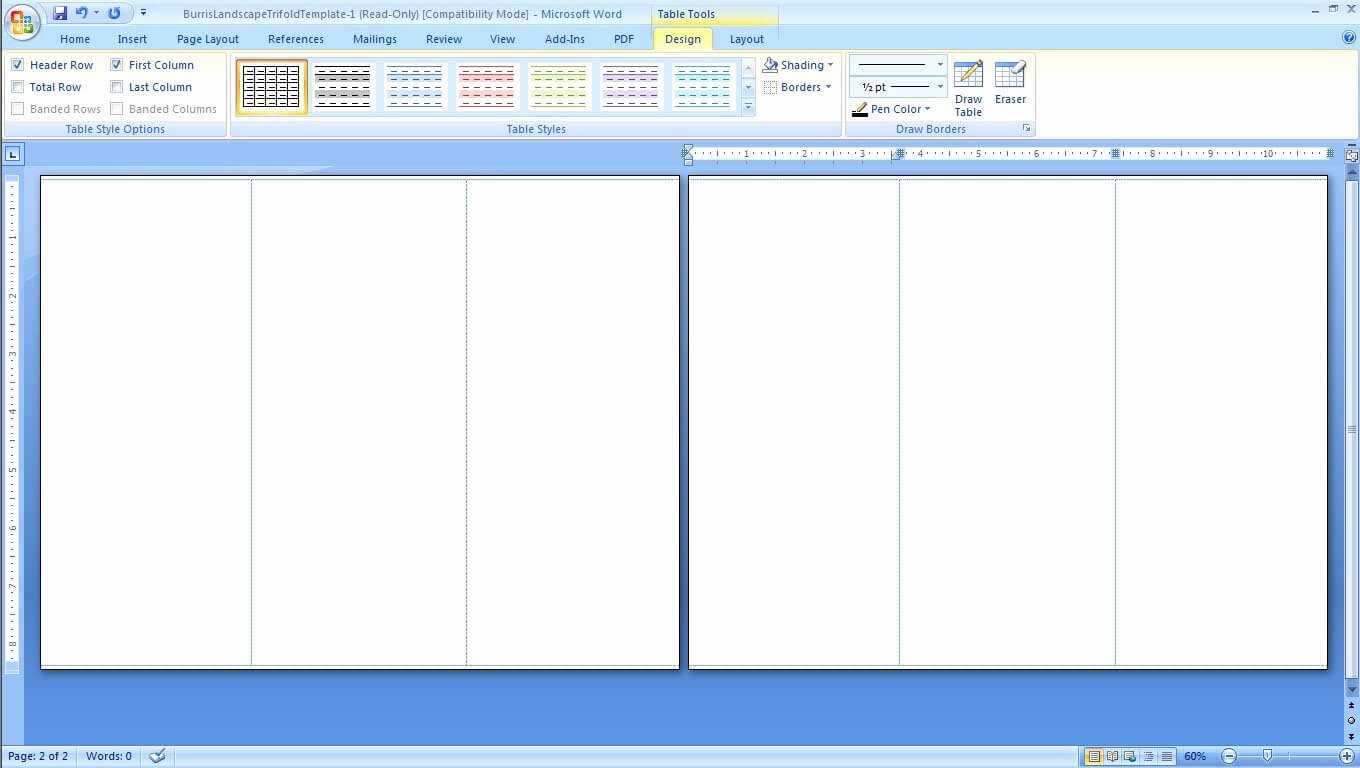Switch to Print Layout view
This screenshot has width=1360, height=768.
1094,756
